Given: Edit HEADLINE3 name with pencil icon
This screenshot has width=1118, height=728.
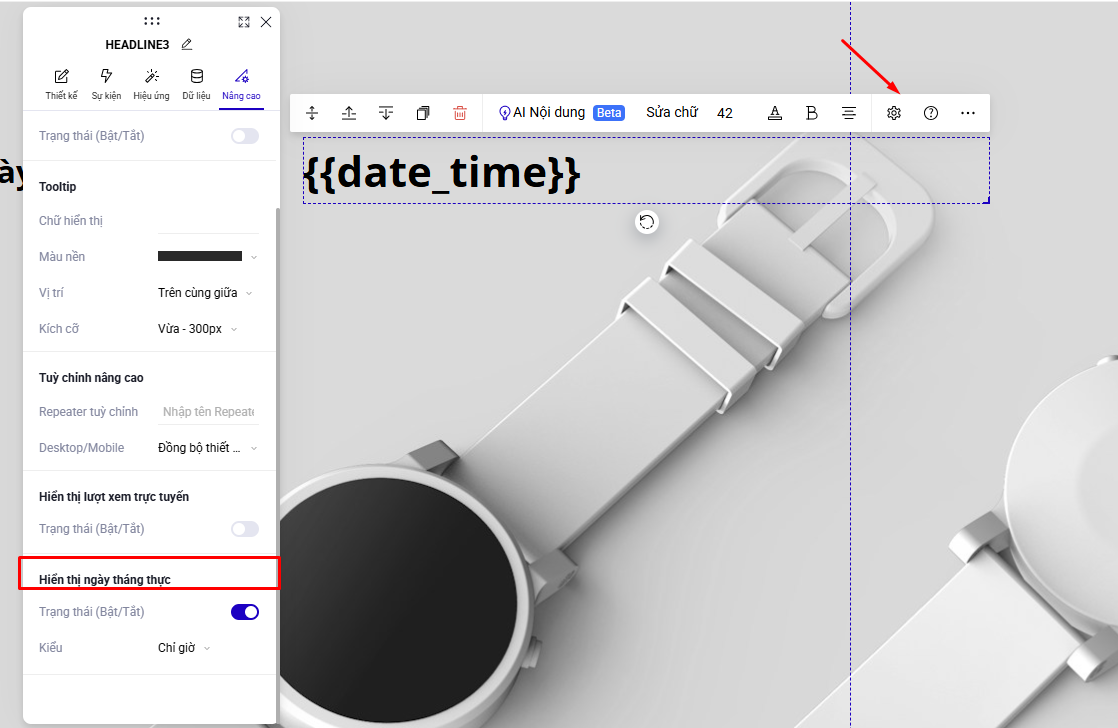Looking at the screenshot, I should (187, 45).
